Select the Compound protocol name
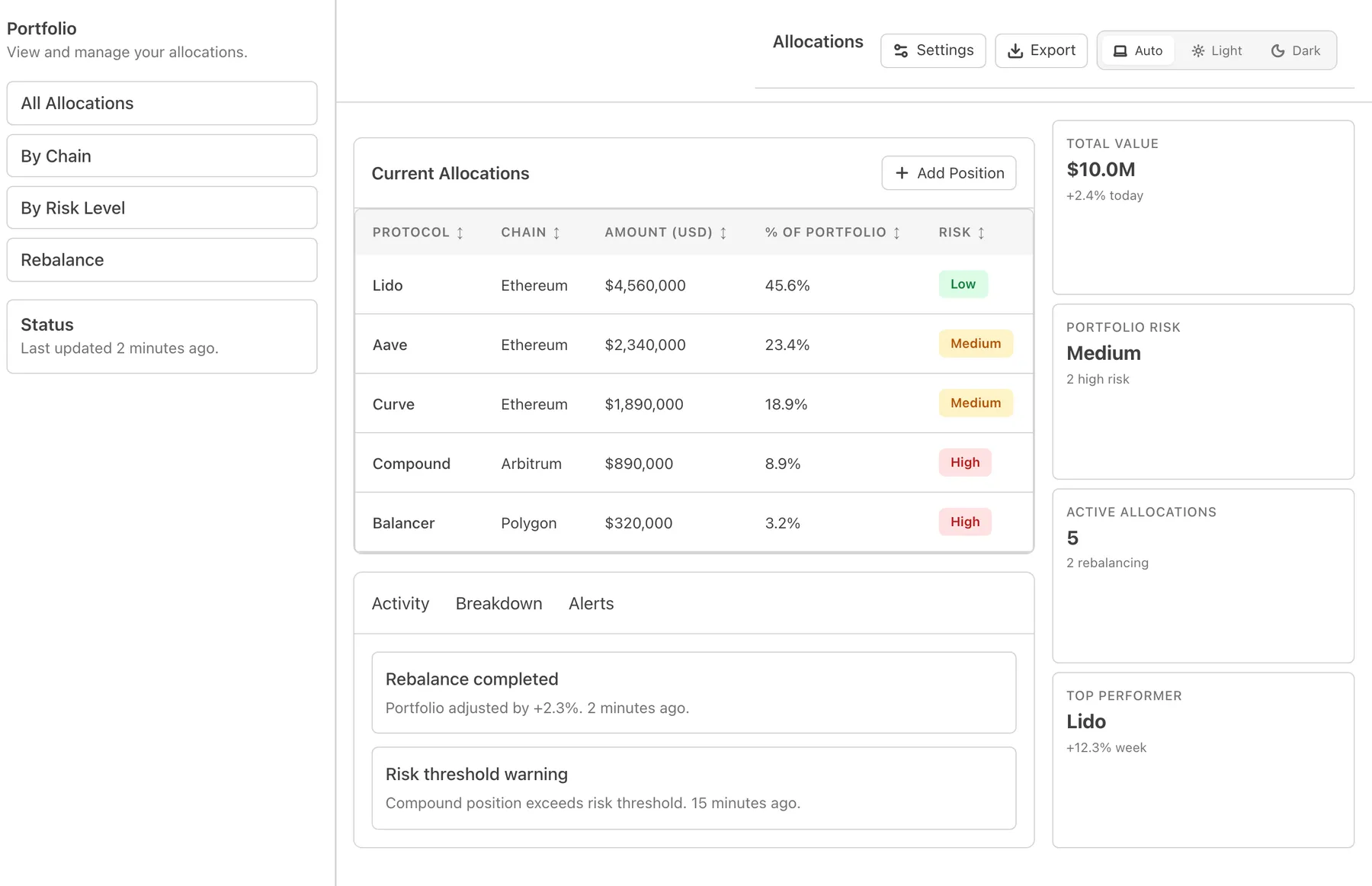Image resolution: width=1372 pixels, height=886 pixels. tap(412, 464)
